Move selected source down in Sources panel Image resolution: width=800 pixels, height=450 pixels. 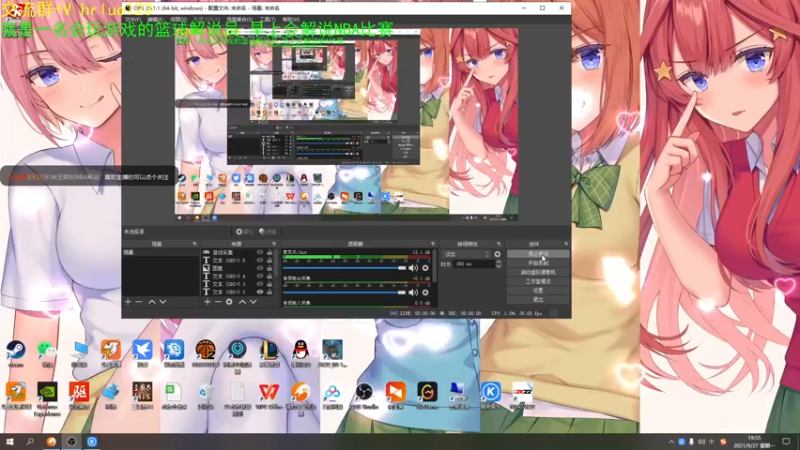click(x=253, y=302)
